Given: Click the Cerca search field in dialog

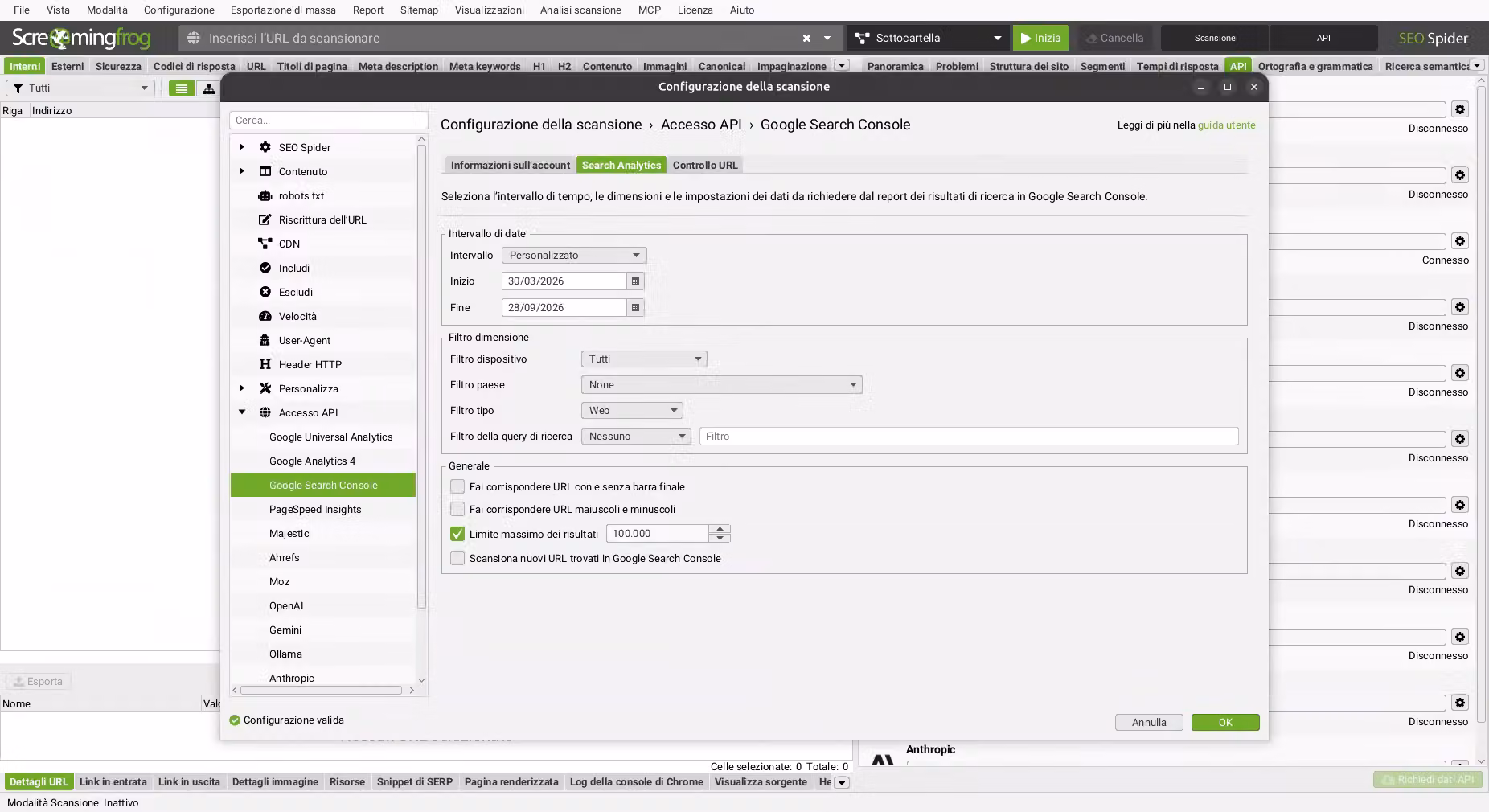Looking at the screenshot, I should 328,120.
